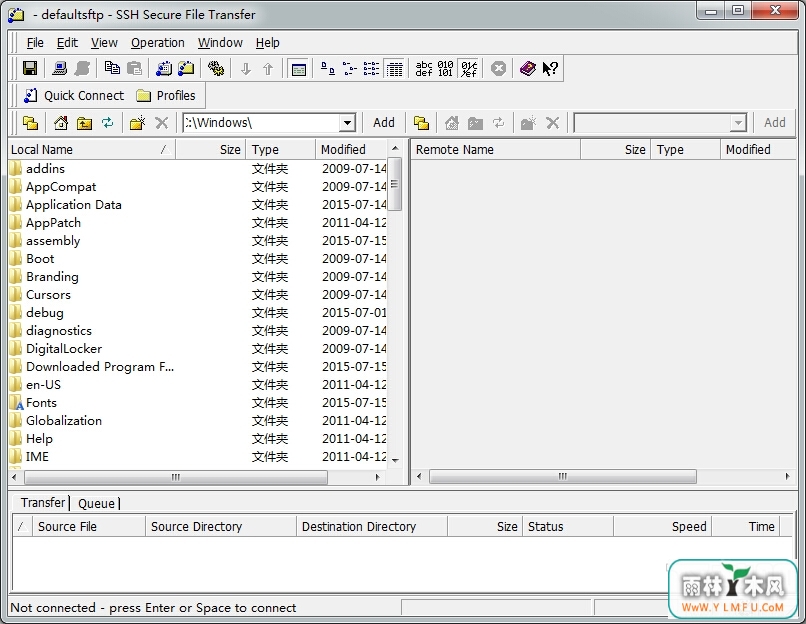This screenshot has width=806, height=624.
Task: Select the Fonts folder
Action: coord(41,402)
